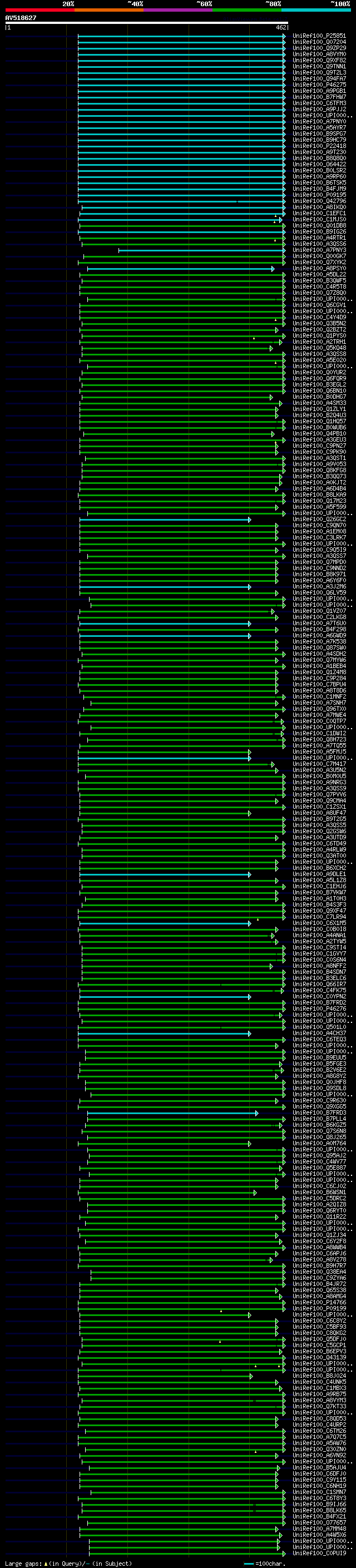This screenshot has height=1568, width=356.
Task: Select the UniRef100_P09195 label
Action: (319, 195)
